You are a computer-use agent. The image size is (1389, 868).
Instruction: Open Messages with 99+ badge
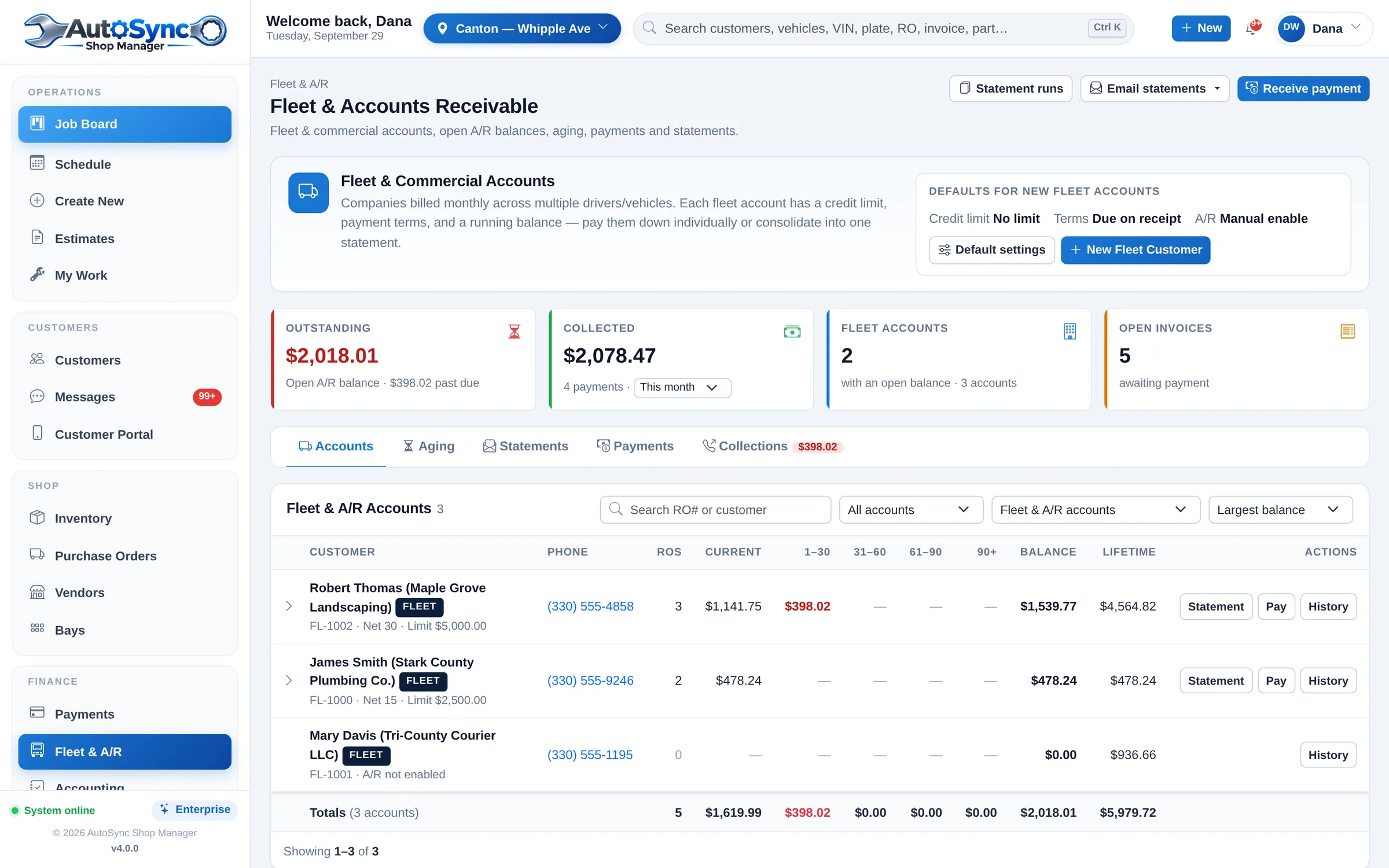click(125, 397)
